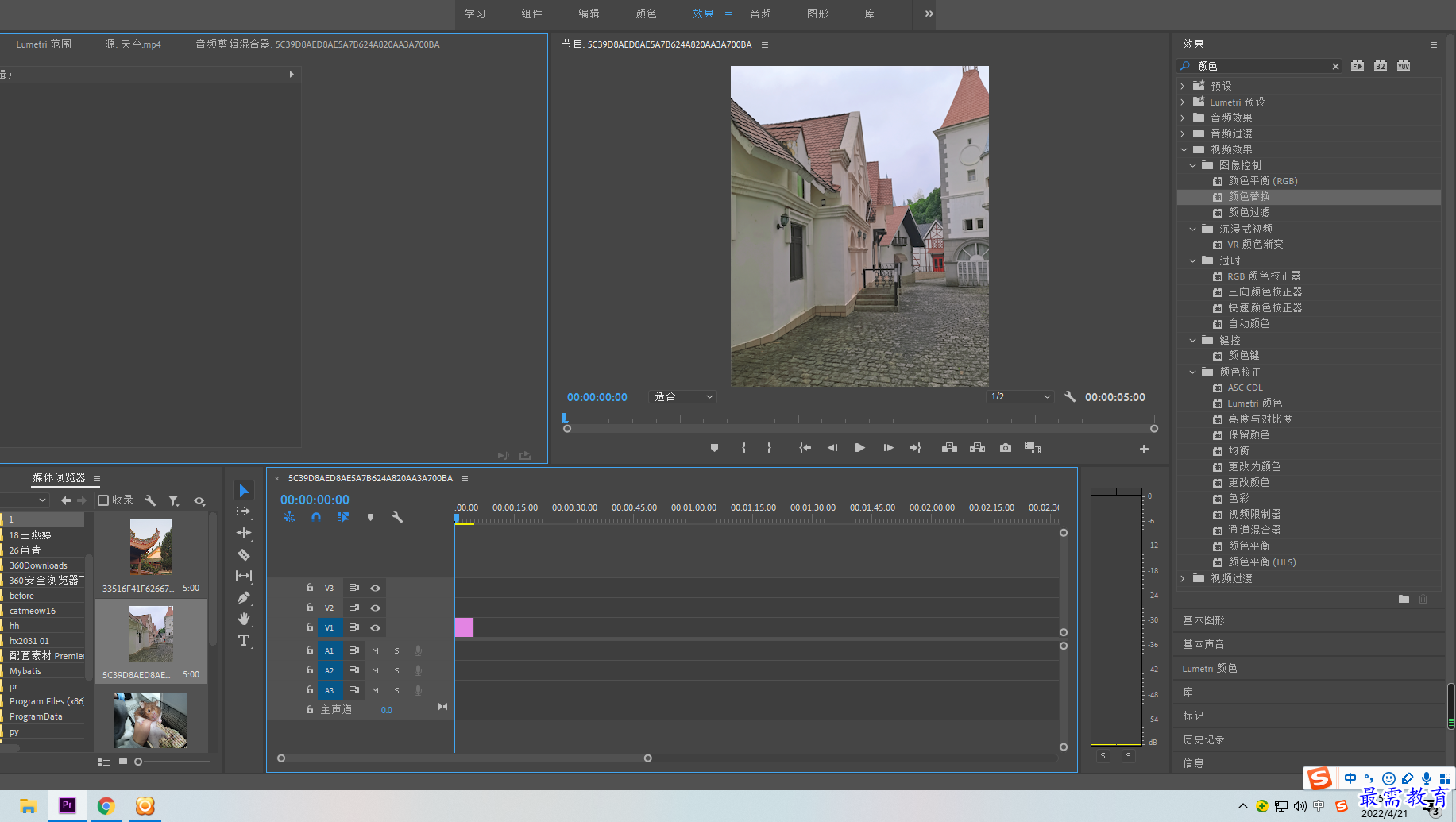1456x822 pixels.
Task: Expand the 视频过渡 folder
Action: (x=1183, y=578)
